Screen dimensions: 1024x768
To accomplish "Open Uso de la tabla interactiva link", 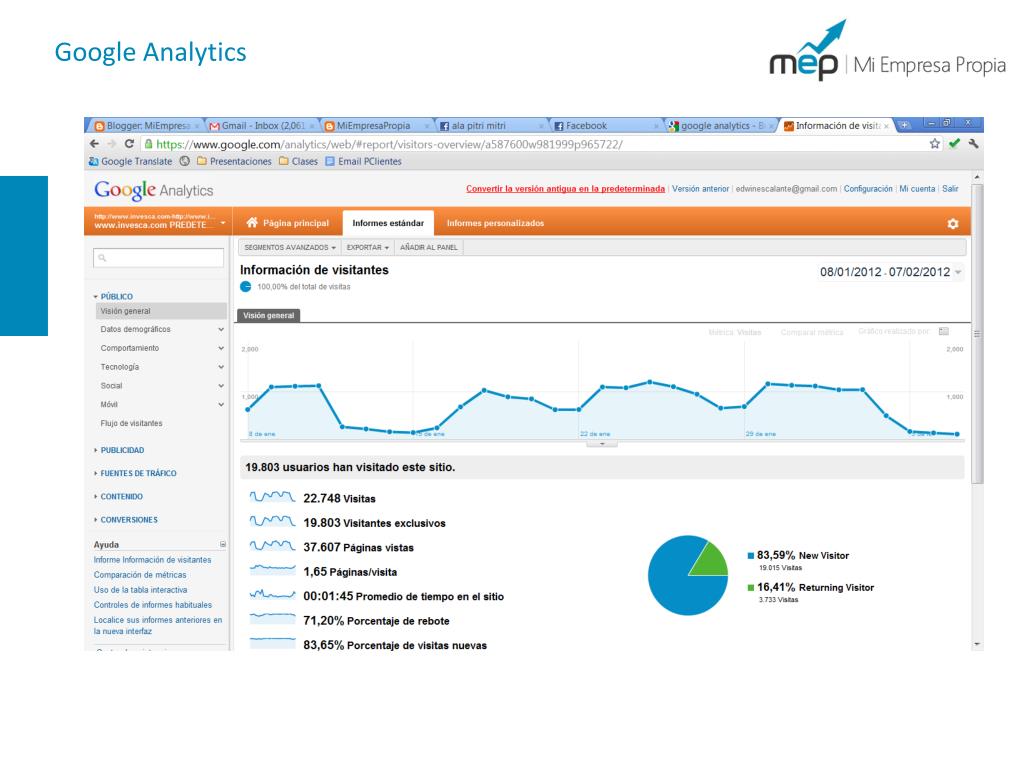I will pyautogui.click(x=140, y=590).
